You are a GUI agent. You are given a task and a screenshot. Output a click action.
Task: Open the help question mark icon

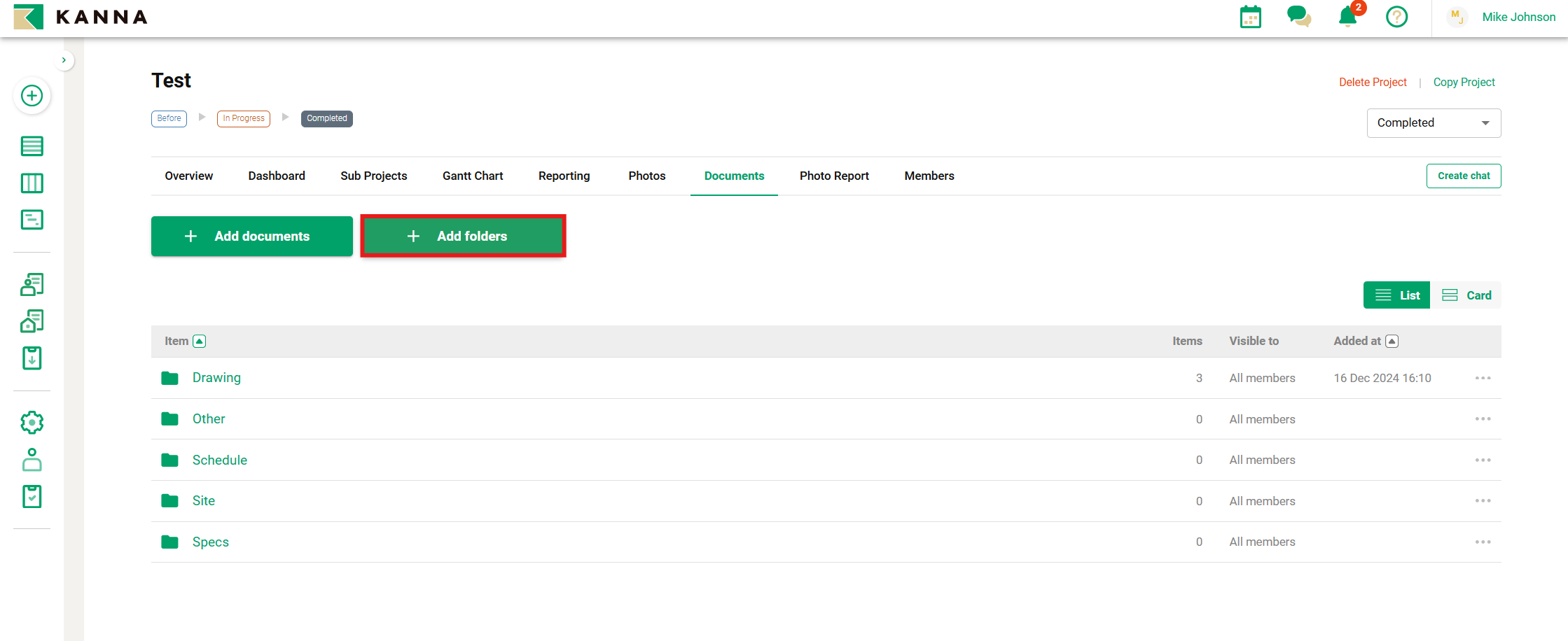1396,17
